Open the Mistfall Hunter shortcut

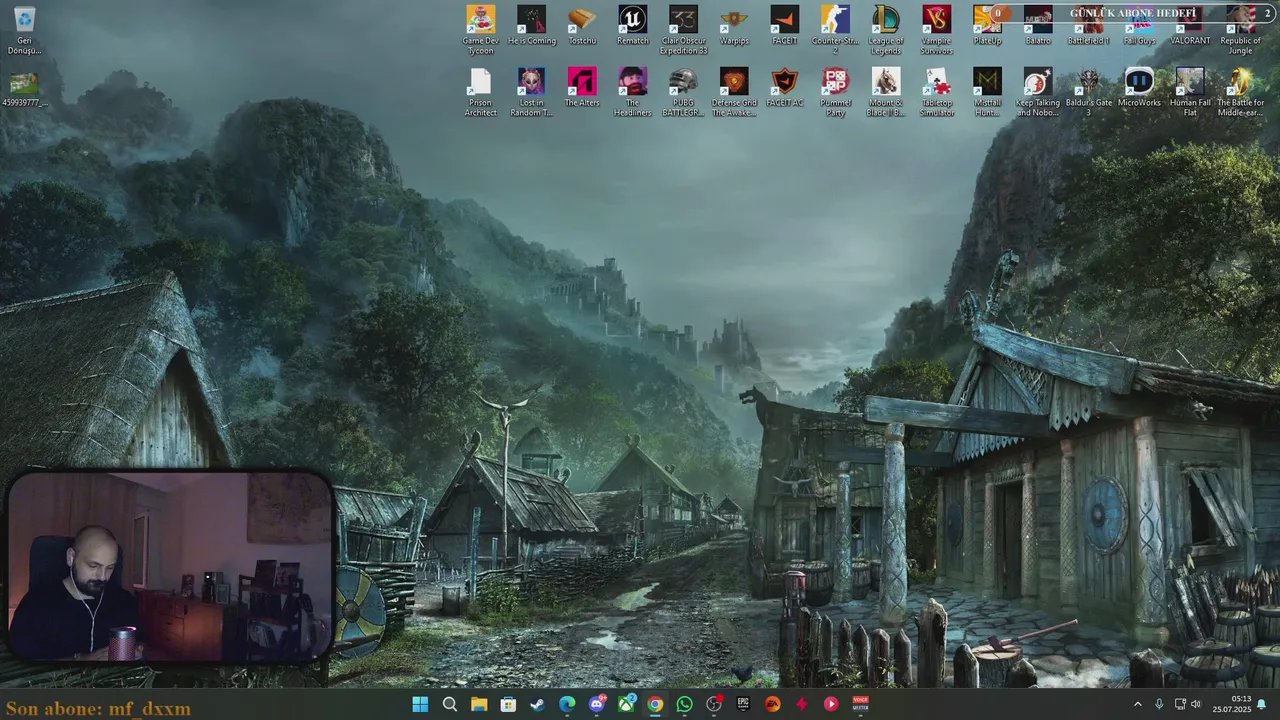coord(988,92)
